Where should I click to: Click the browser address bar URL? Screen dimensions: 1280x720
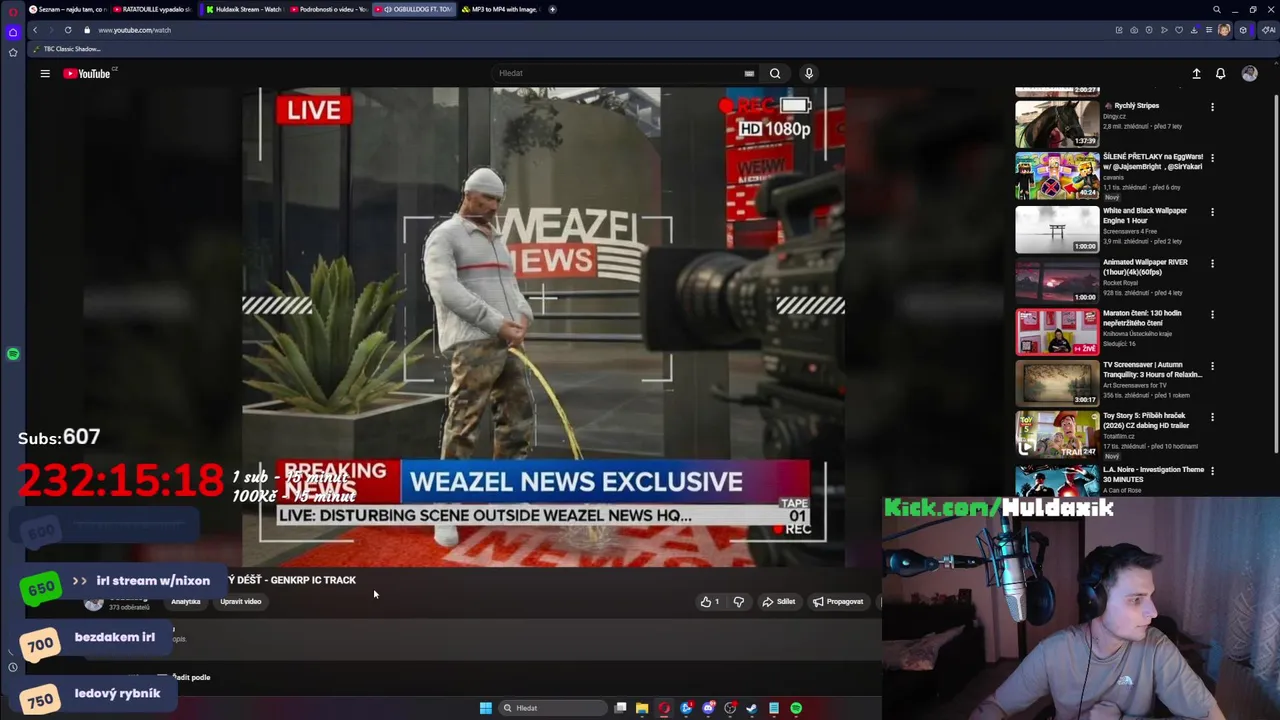135,30
